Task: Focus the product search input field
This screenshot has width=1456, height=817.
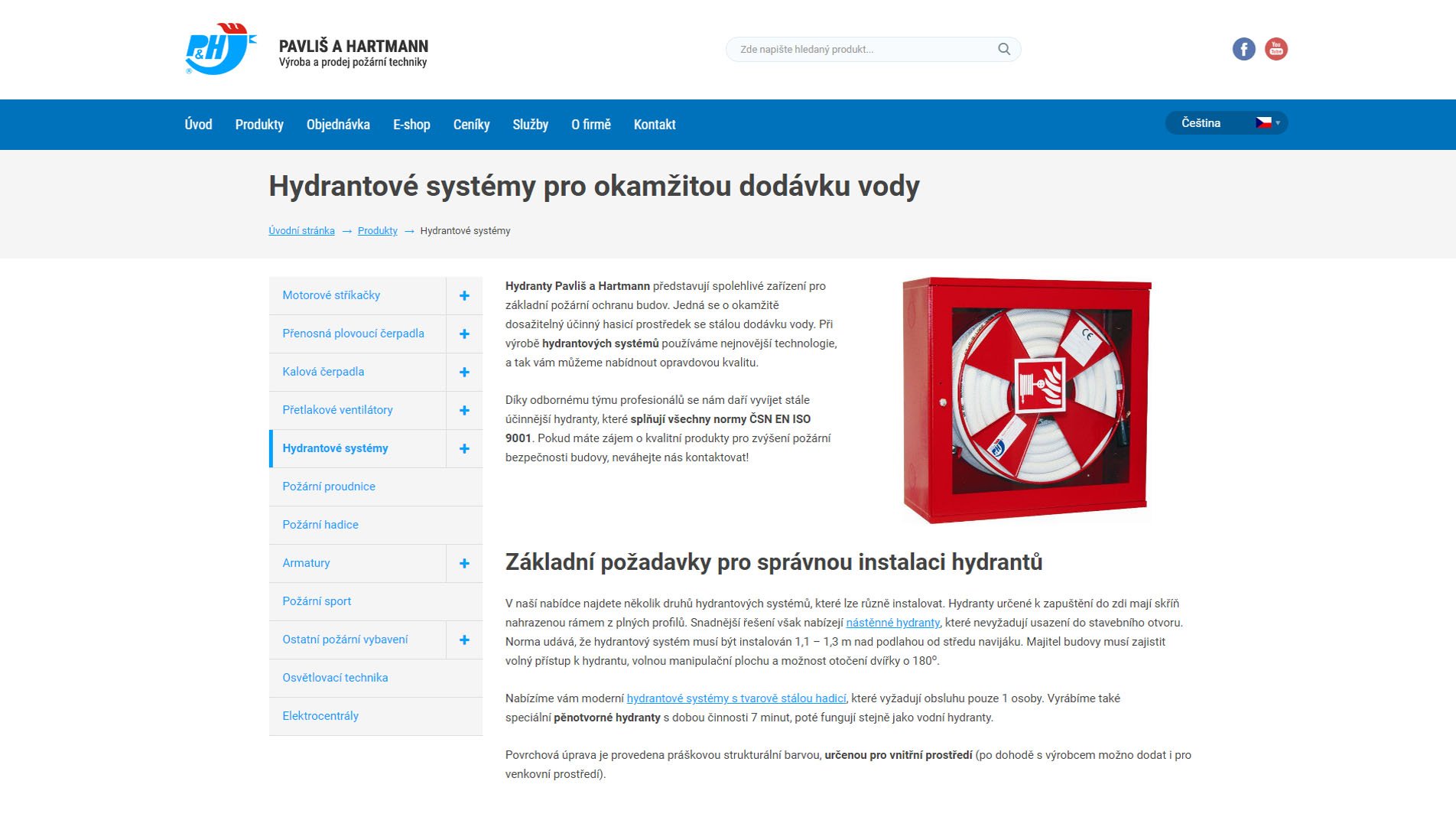Action: point(873,49)
